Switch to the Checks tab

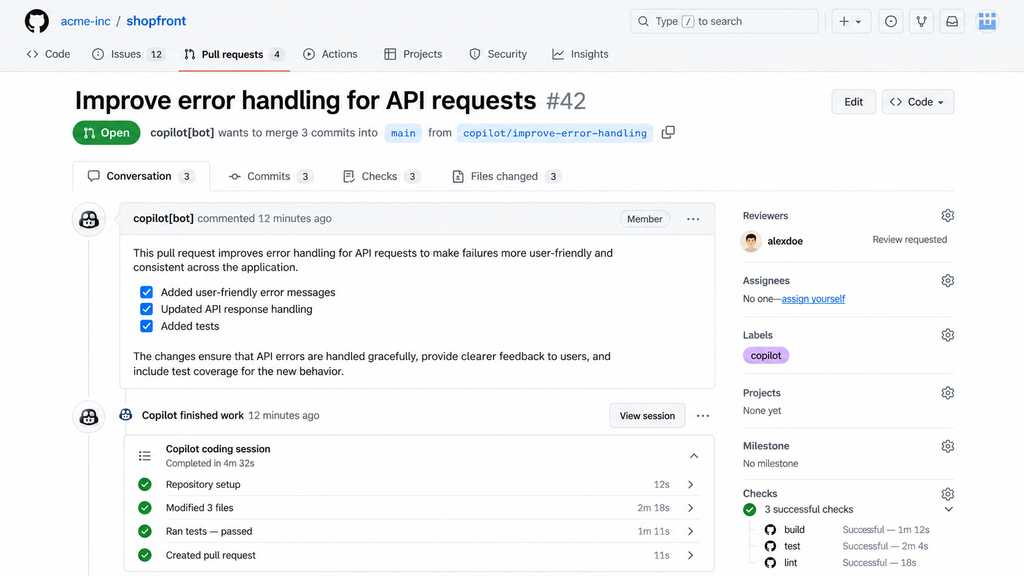pyautogui.click(x=381, y=176)
